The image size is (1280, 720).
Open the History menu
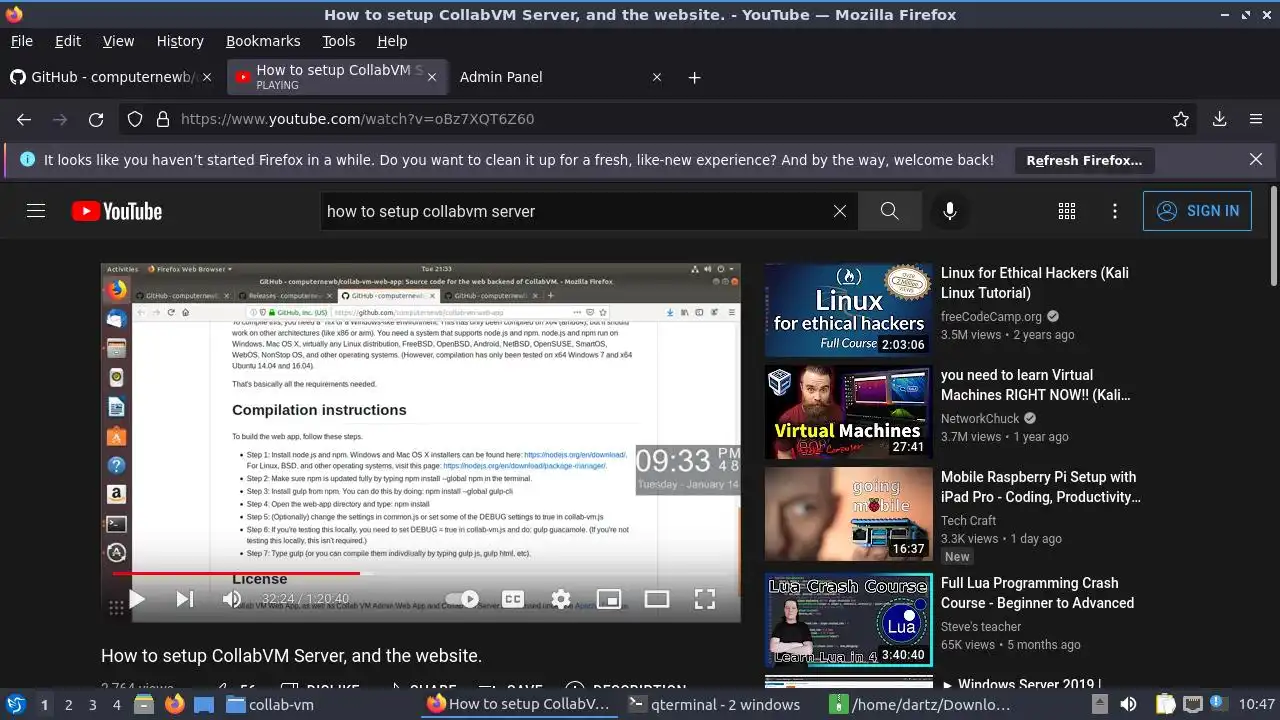click(x=180, y=41)
